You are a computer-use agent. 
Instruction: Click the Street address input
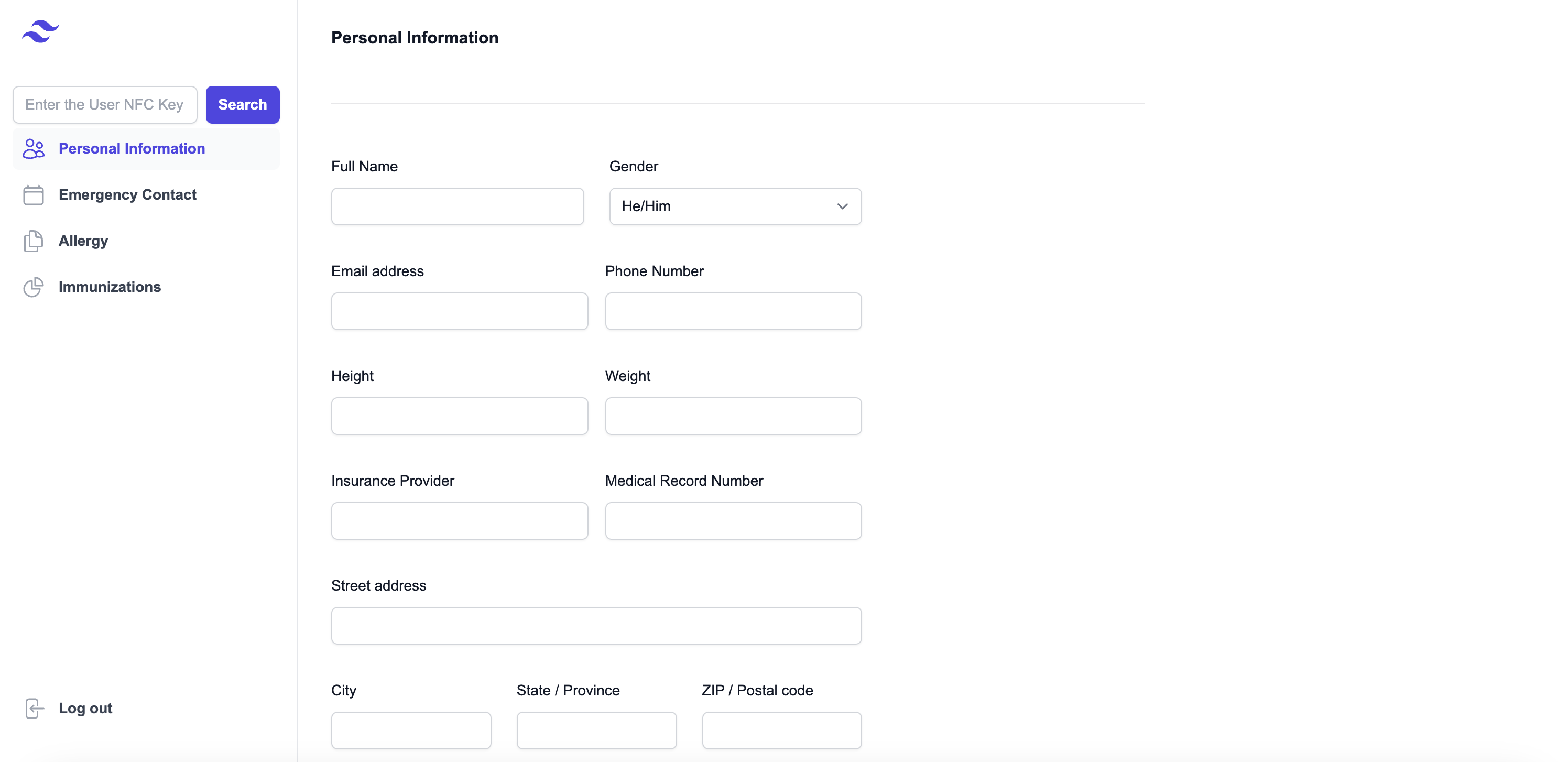[596, 625]
